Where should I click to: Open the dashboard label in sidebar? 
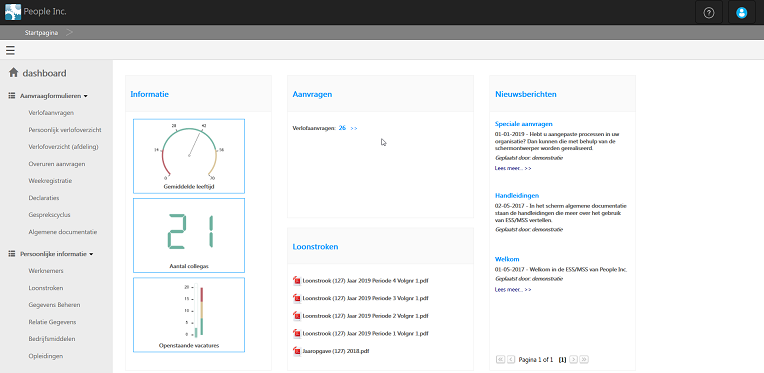click(44, 74)
